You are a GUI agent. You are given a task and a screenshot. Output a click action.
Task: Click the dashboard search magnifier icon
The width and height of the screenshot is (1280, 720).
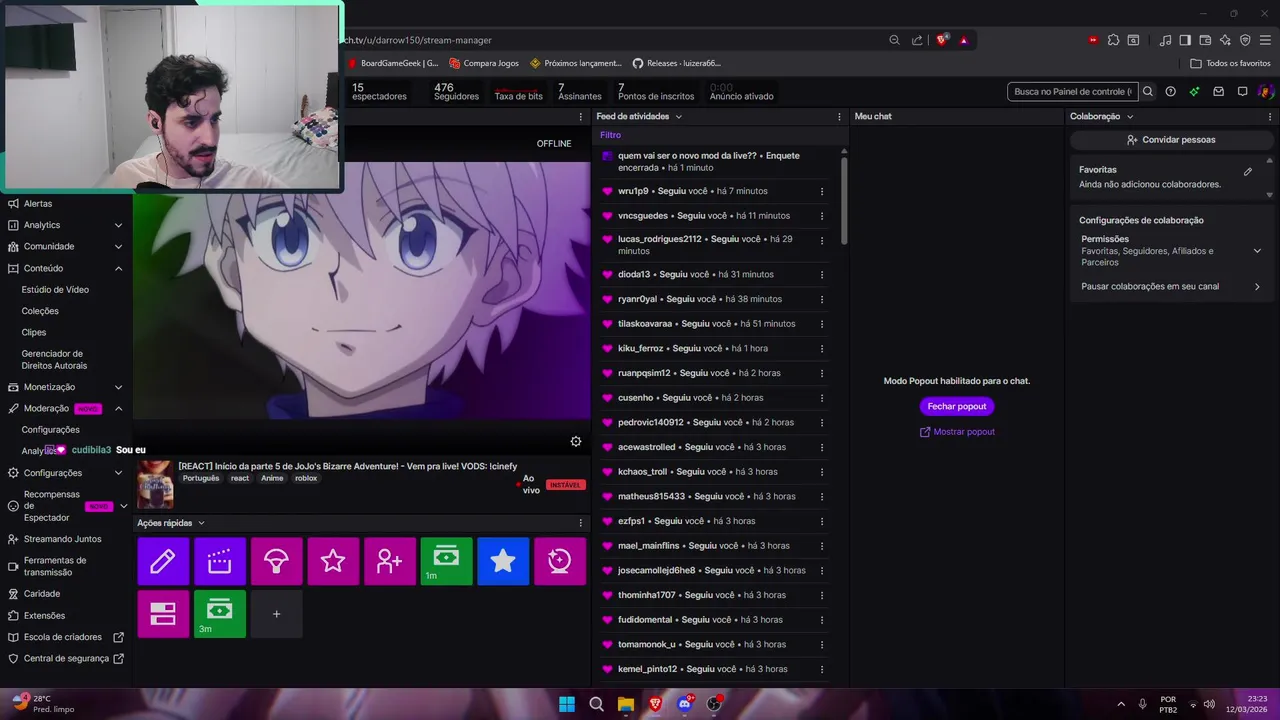click(x=1148, y=91)
